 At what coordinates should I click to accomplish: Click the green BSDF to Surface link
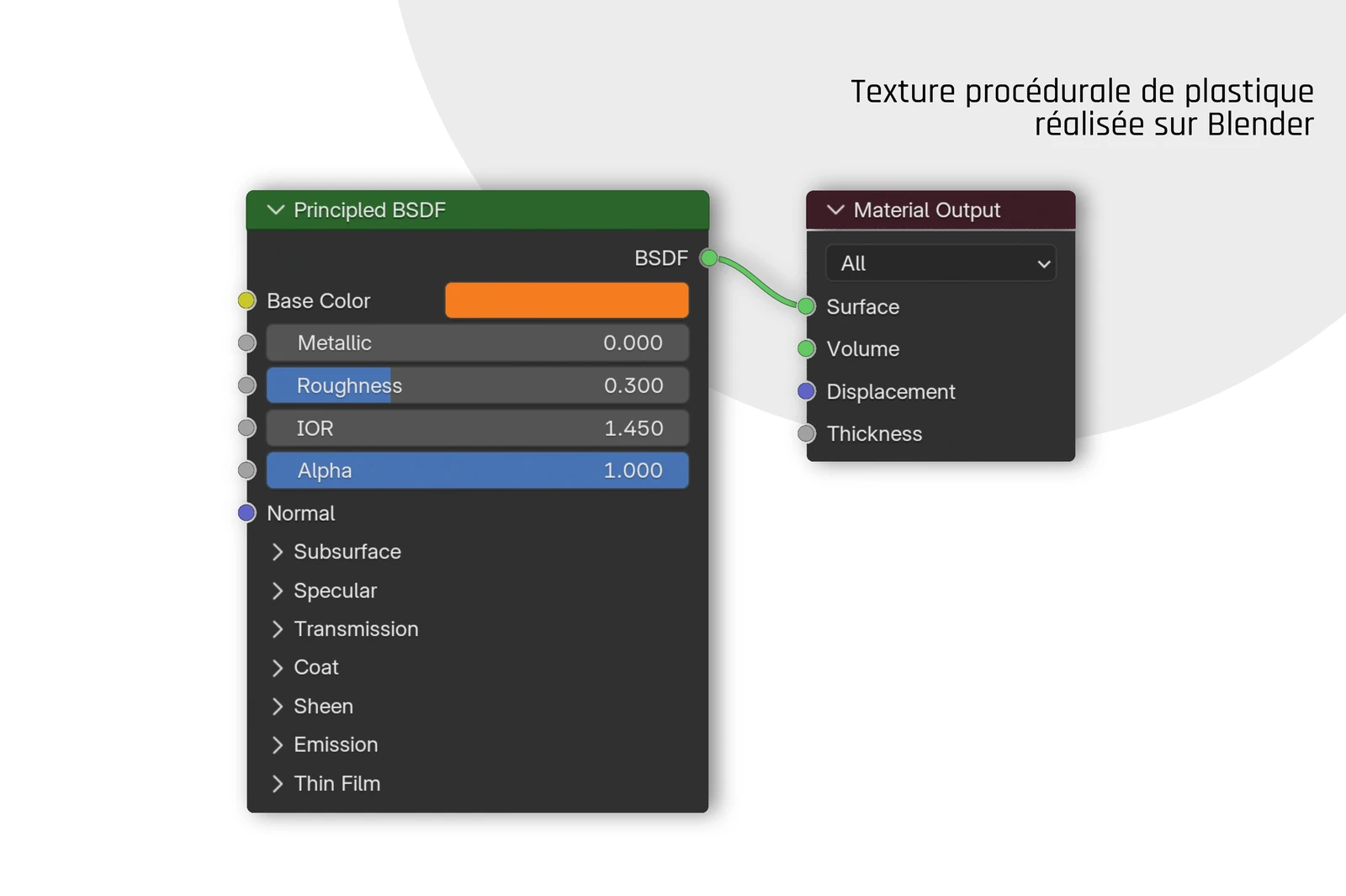click(757, 283)
